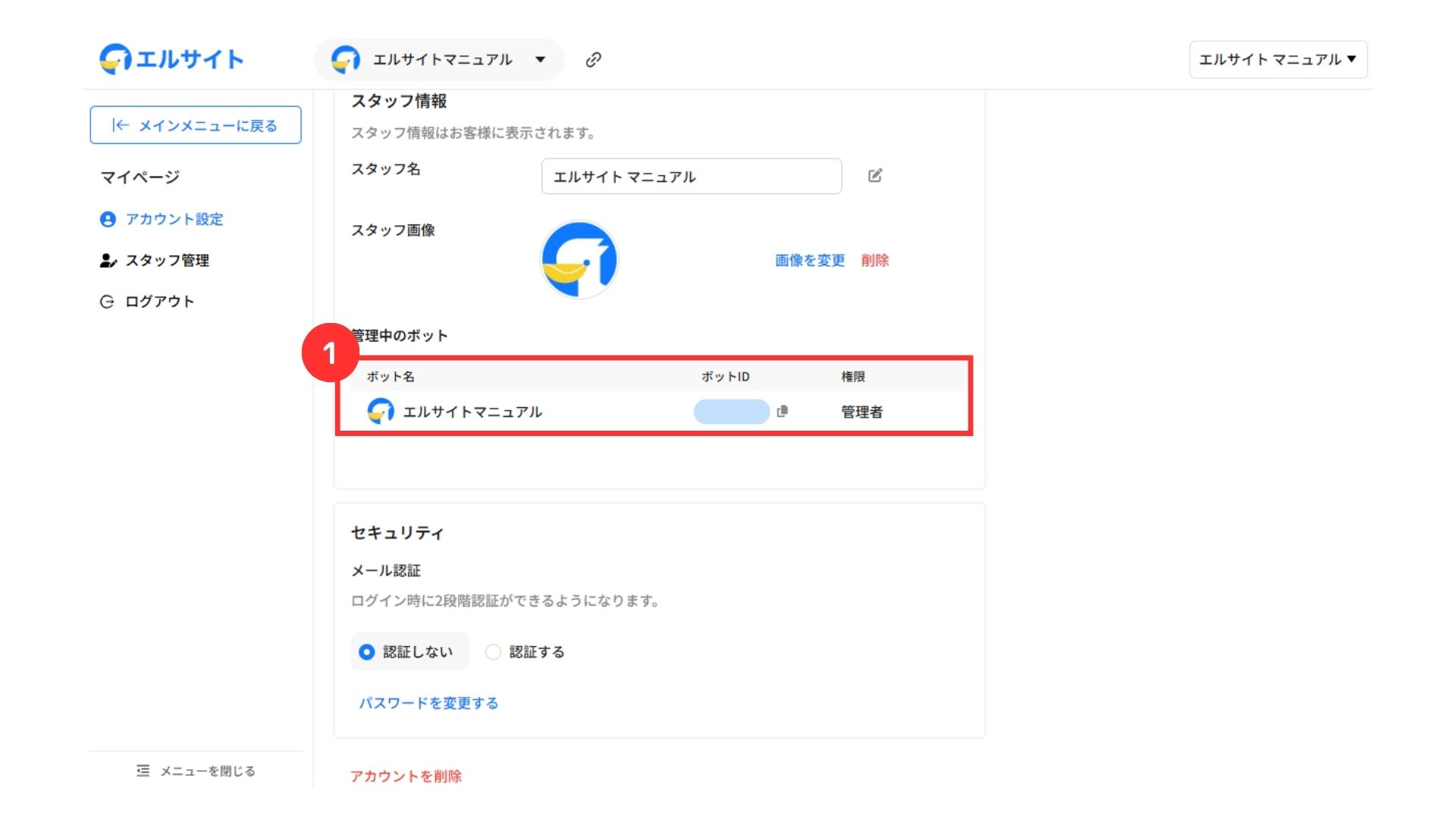Select the 認証する radio option
1456x819 pixels.
[x=494, y=652]
